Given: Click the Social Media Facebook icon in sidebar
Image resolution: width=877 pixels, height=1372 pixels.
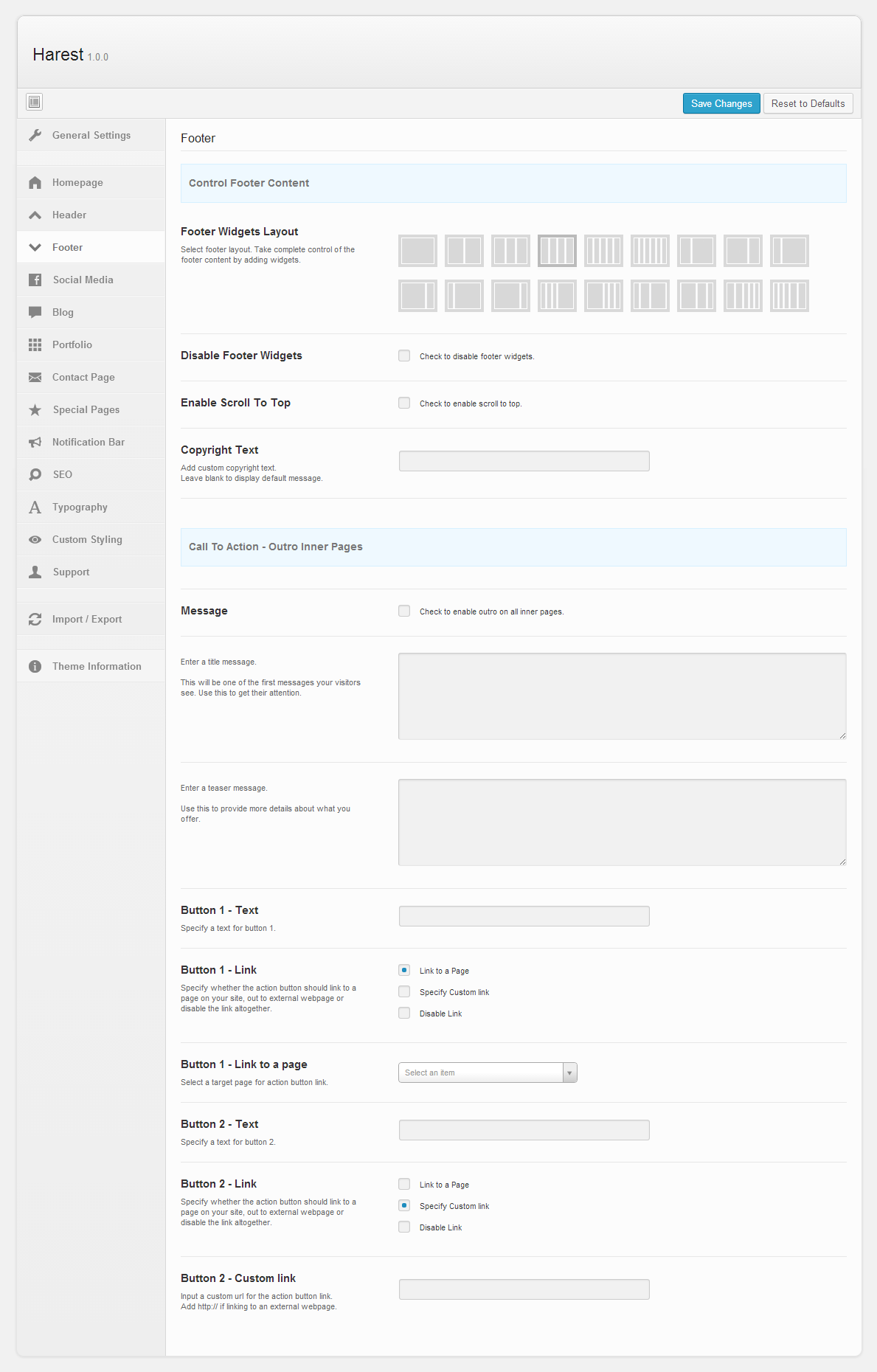Looking at the screenshot, I should (35, 280).
